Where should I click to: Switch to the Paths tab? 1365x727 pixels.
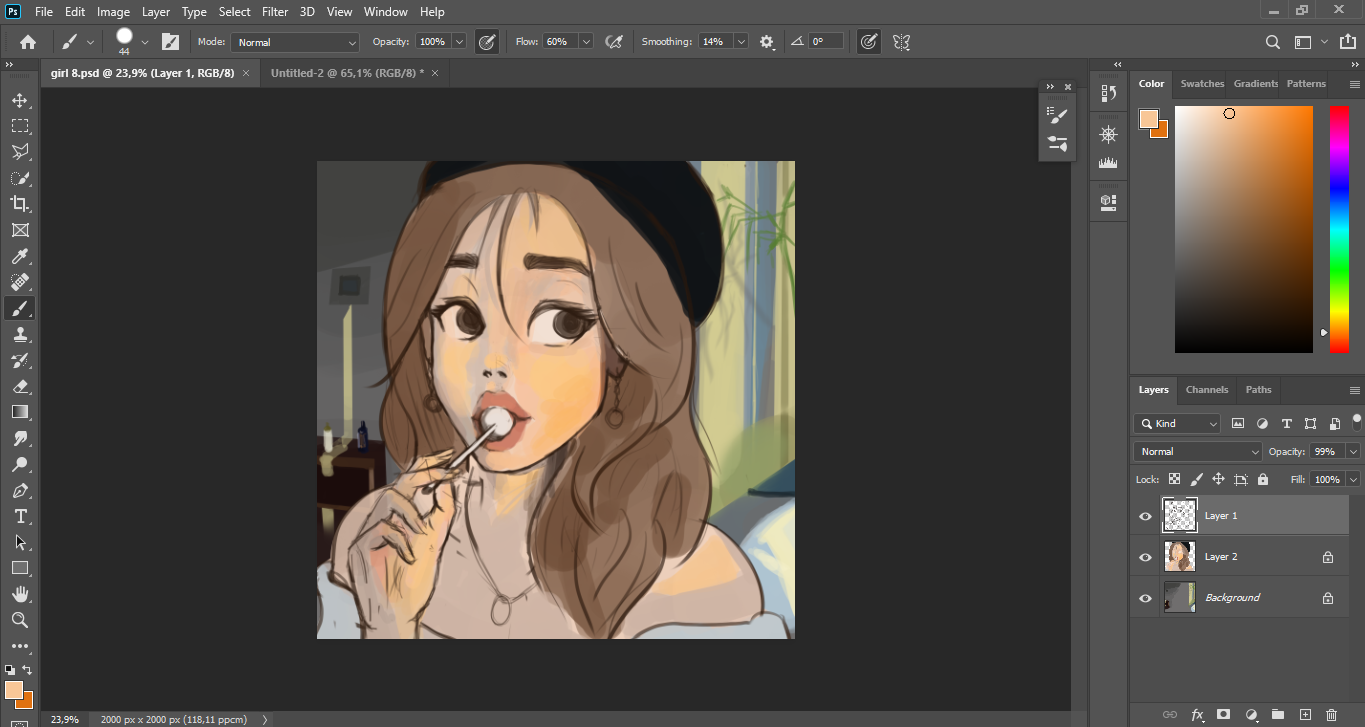click(x=1259, y=389)
